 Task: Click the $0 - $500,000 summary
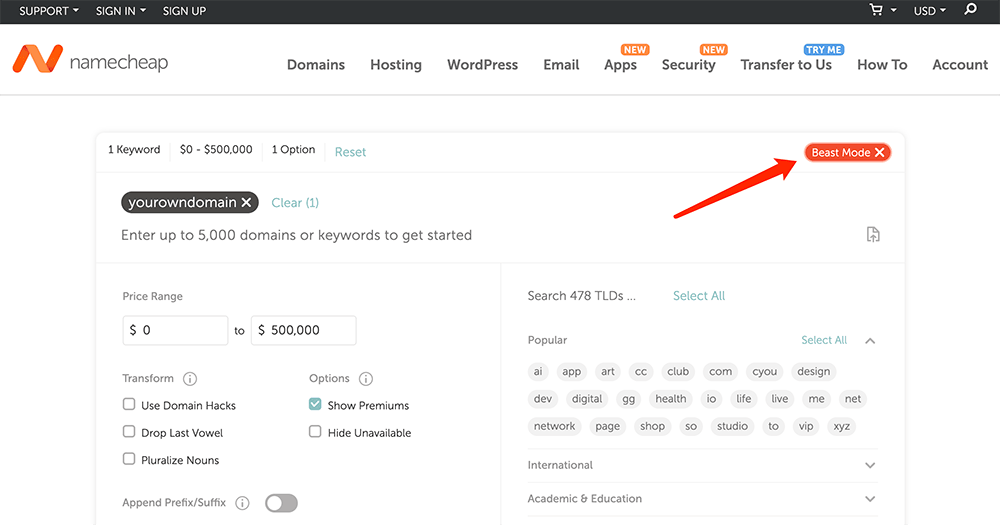pos(216,149)
